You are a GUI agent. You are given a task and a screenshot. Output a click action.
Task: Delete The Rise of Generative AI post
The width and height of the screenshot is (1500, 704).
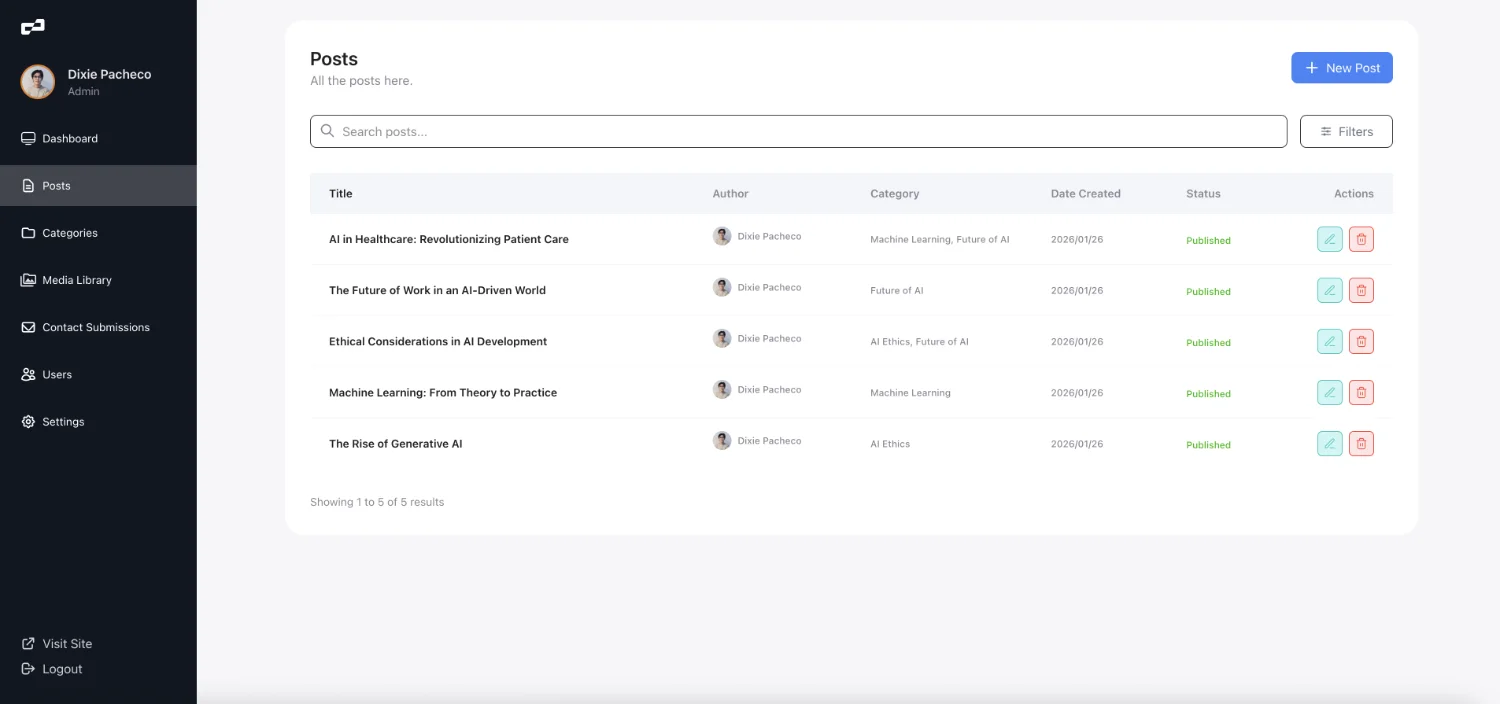tap(1361, 443)
